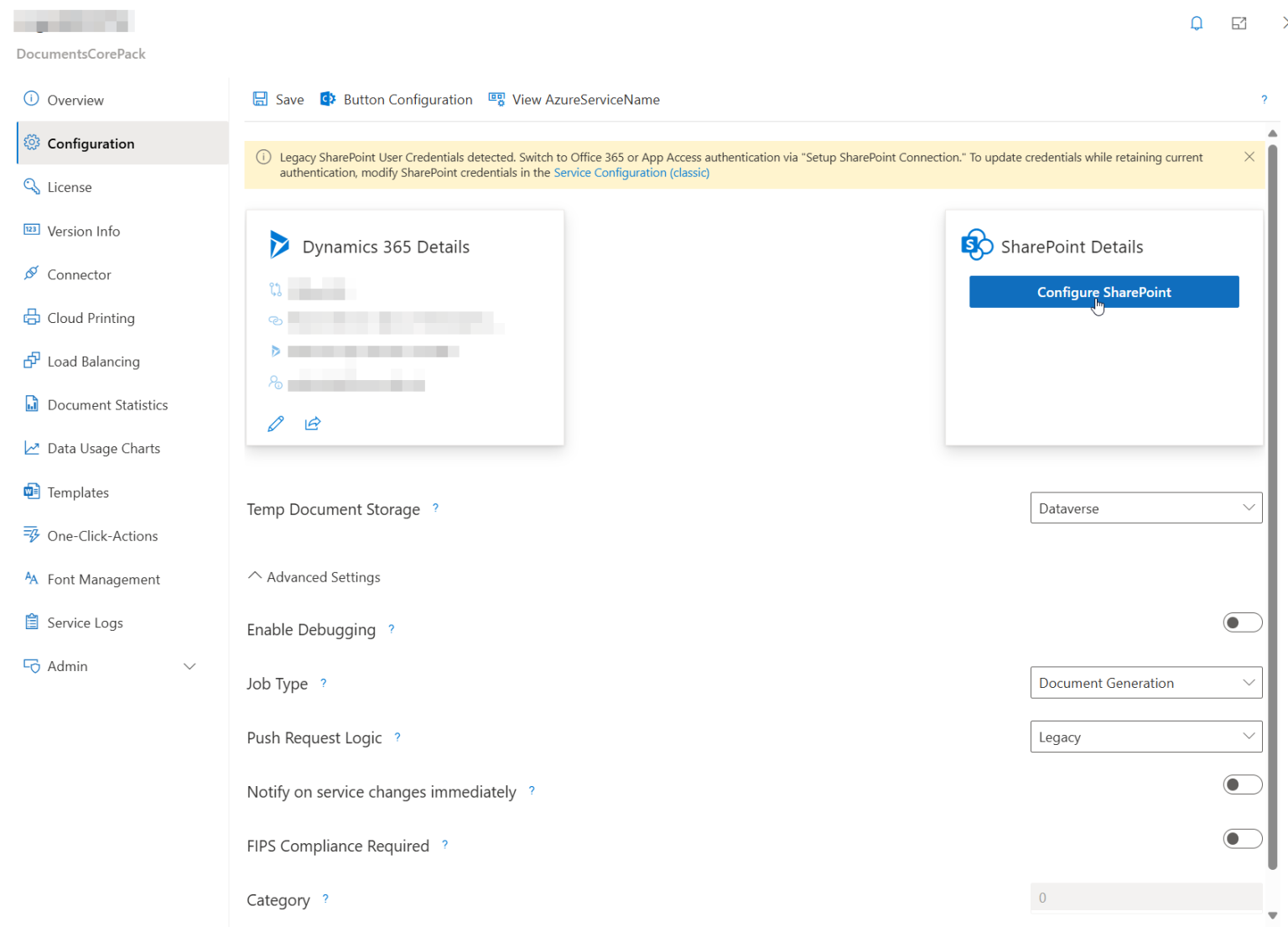Turn on Notify on service changes immediately
1288x927 pixels.
click(x=1243, y=784)
